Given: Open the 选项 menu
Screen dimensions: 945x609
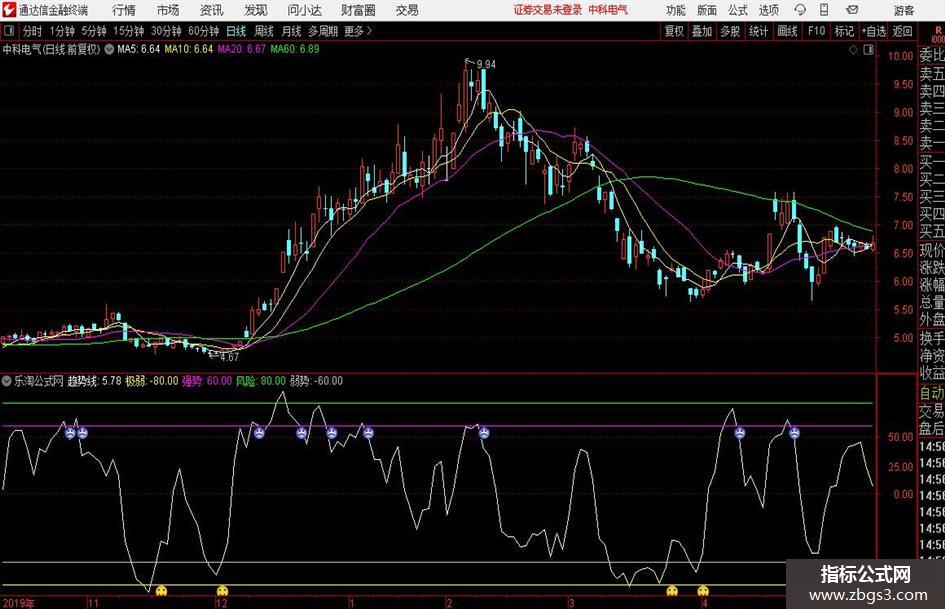Looking at the screenshot, I should coord(768,10).
